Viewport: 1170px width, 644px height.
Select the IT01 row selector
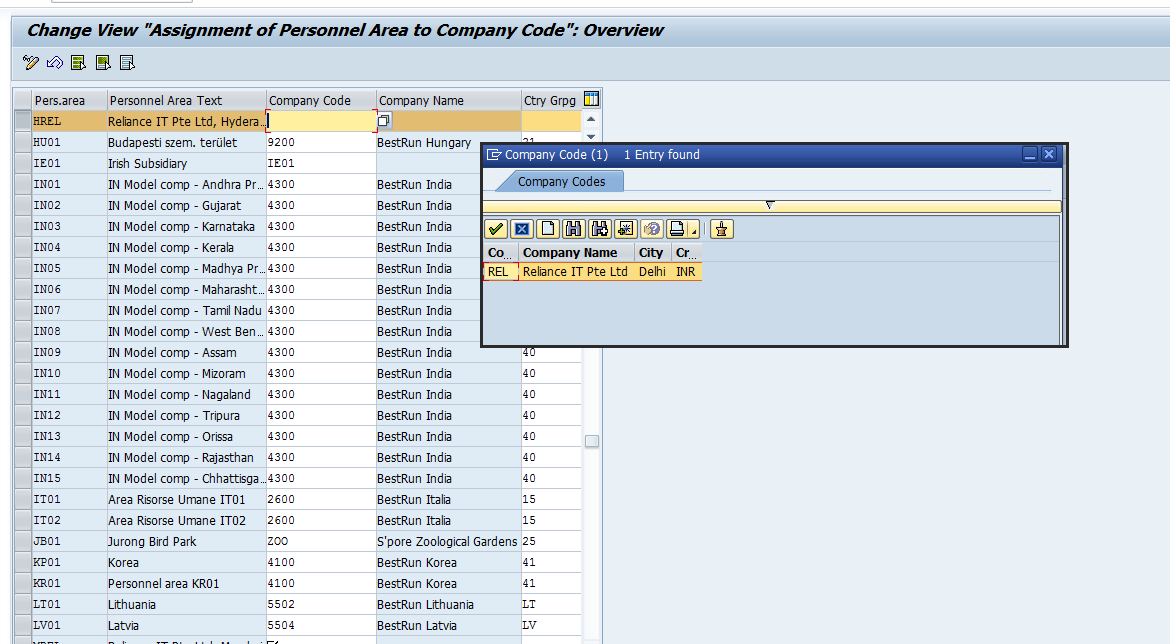22,499
